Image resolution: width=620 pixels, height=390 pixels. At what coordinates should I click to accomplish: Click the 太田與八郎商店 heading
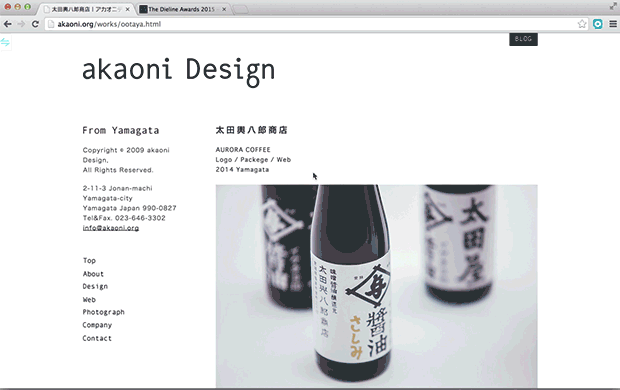[x=251, y=130]
